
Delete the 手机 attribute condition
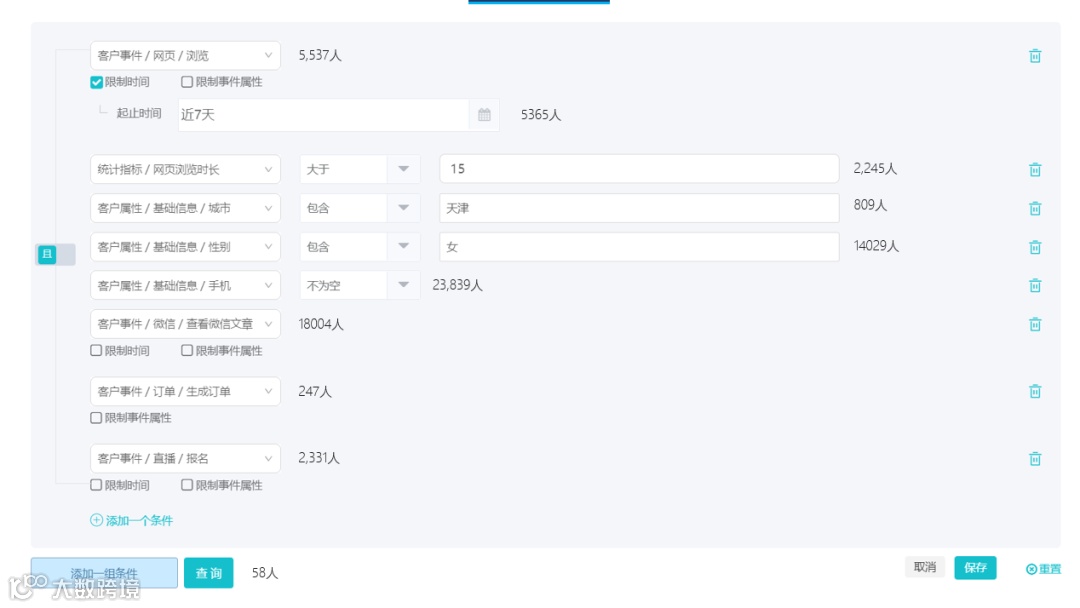(1035, 286)
